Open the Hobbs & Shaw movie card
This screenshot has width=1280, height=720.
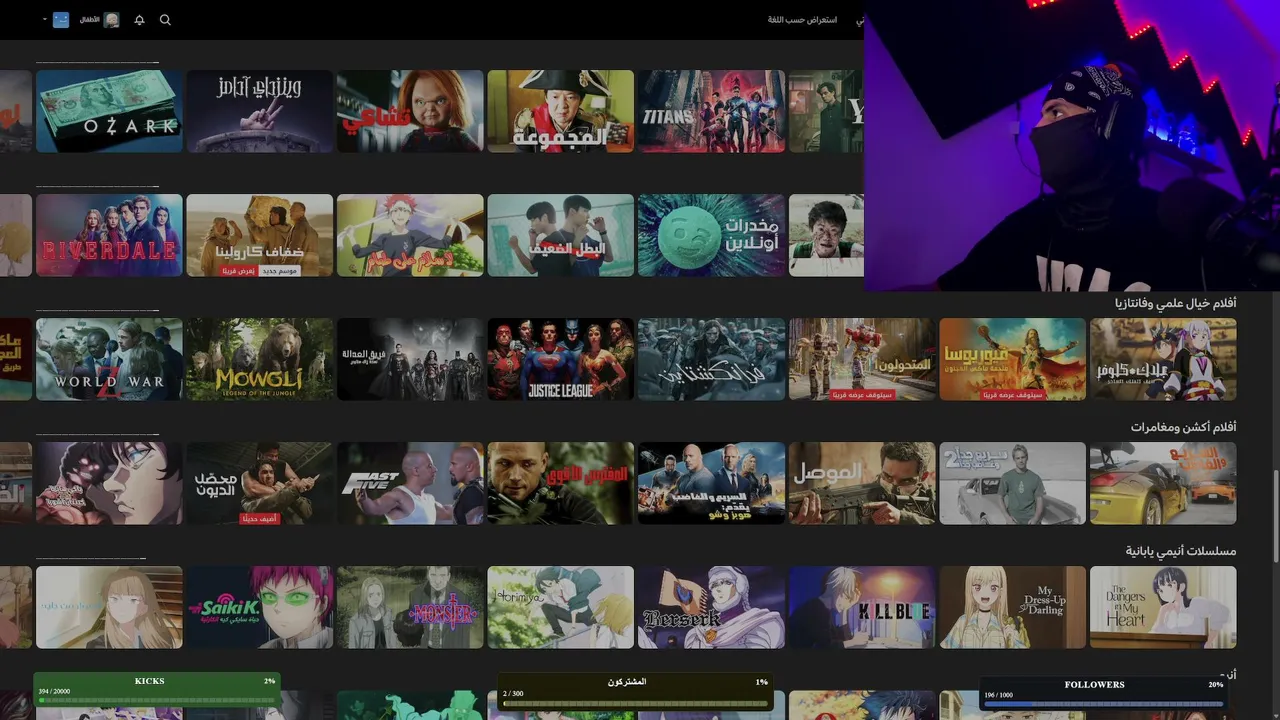pos(712,483)
